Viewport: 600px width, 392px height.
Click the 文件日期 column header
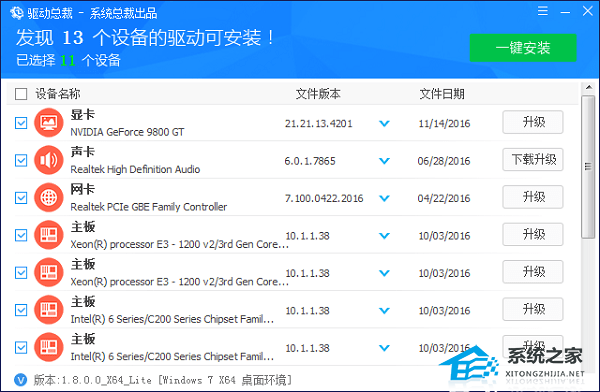pyautogui.click(x=442, y=94)
